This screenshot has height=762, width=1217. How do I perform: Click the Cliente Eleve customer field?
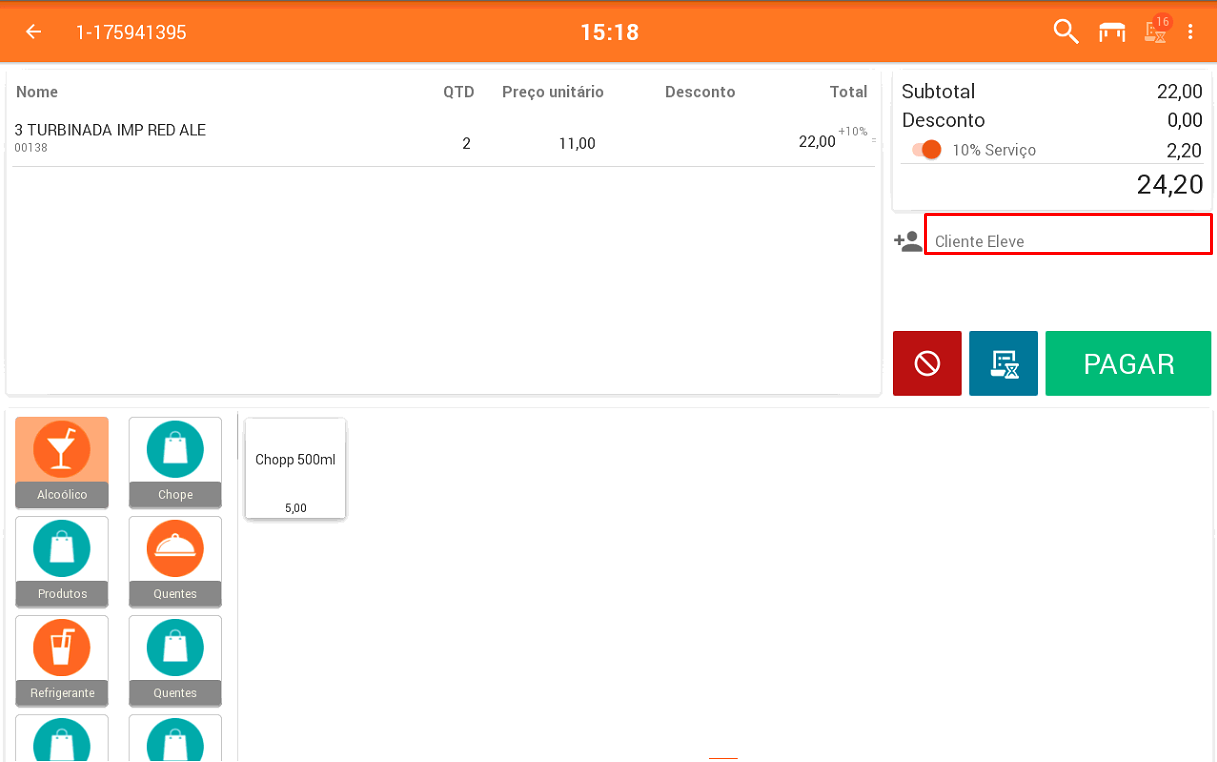click(1068, 234)
